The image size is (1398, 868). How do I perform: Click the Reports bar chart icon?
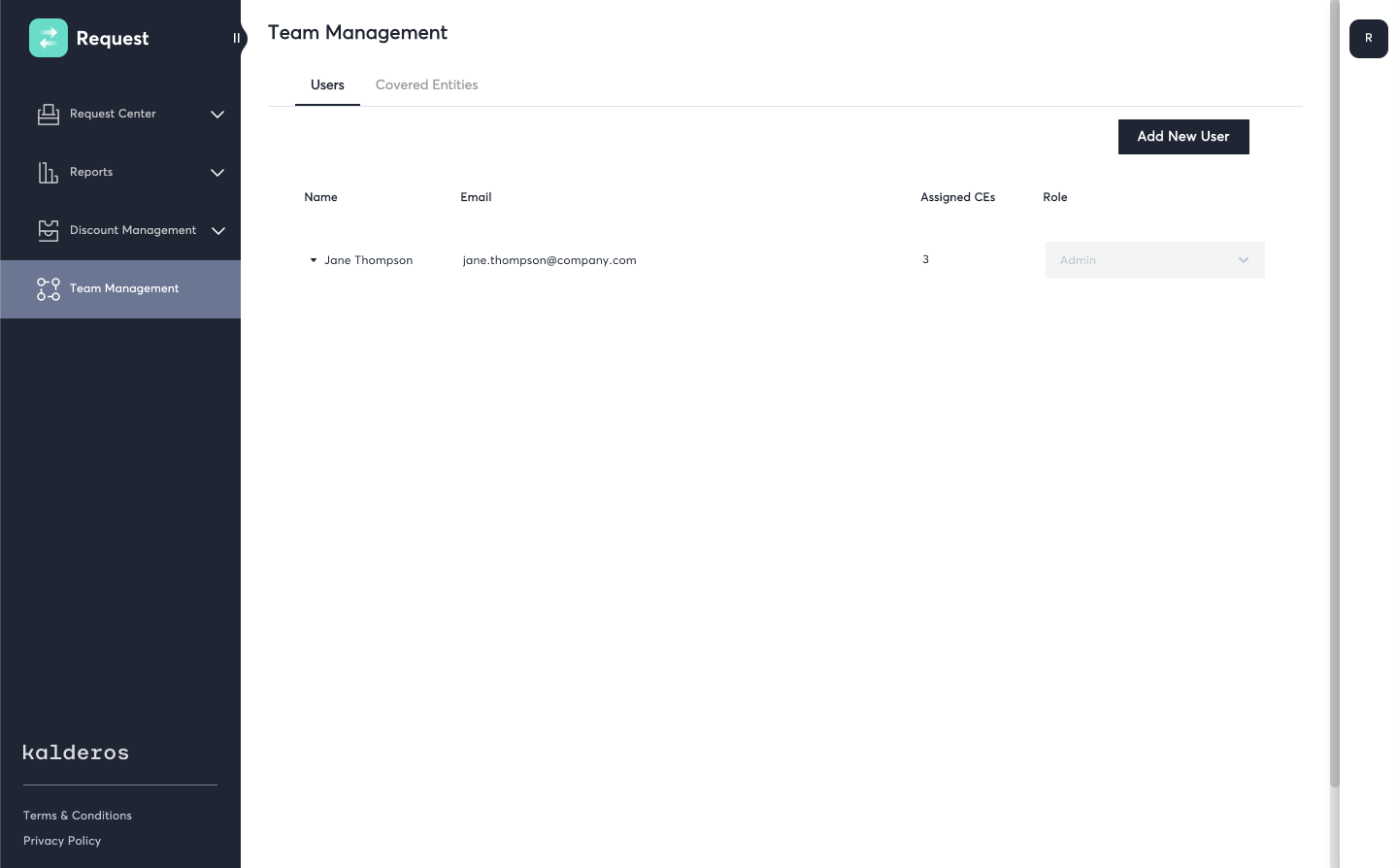pyautogui.click(x=49, y=173)
